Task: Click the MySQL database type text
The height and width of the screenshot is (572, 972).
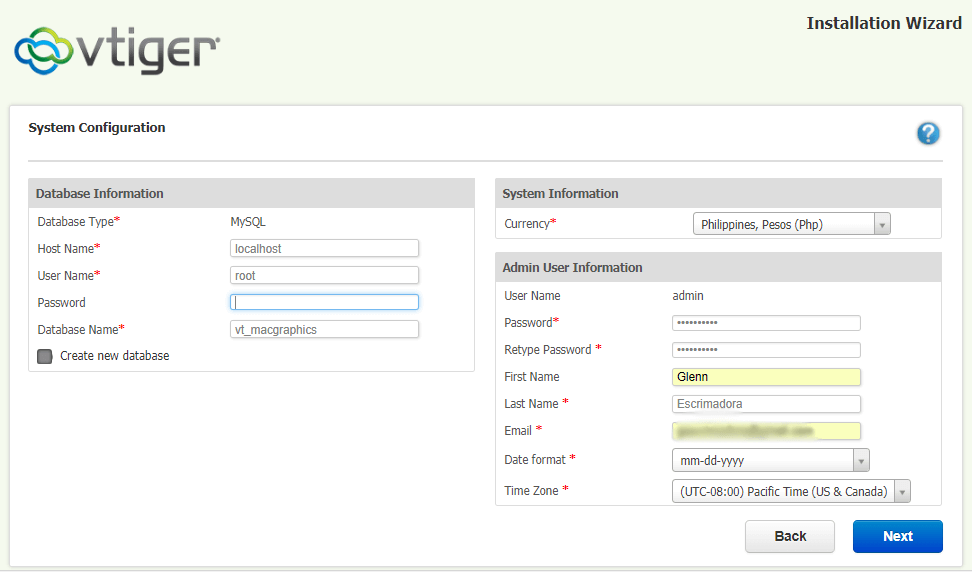Action: point(248,222)
